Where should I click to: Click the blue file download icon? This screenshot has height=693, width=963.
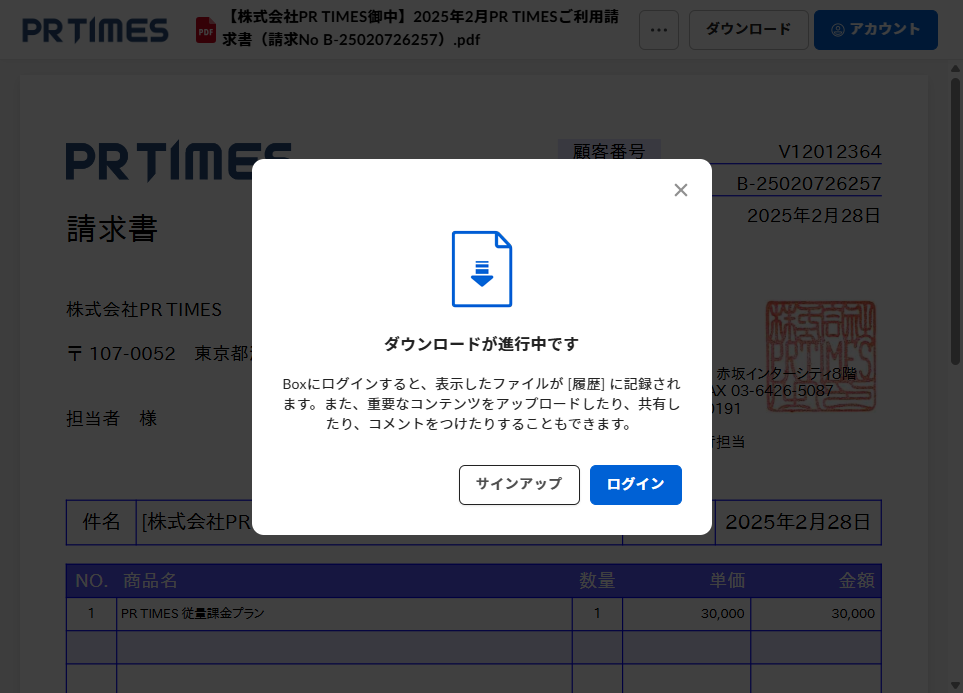click(482, 269)
